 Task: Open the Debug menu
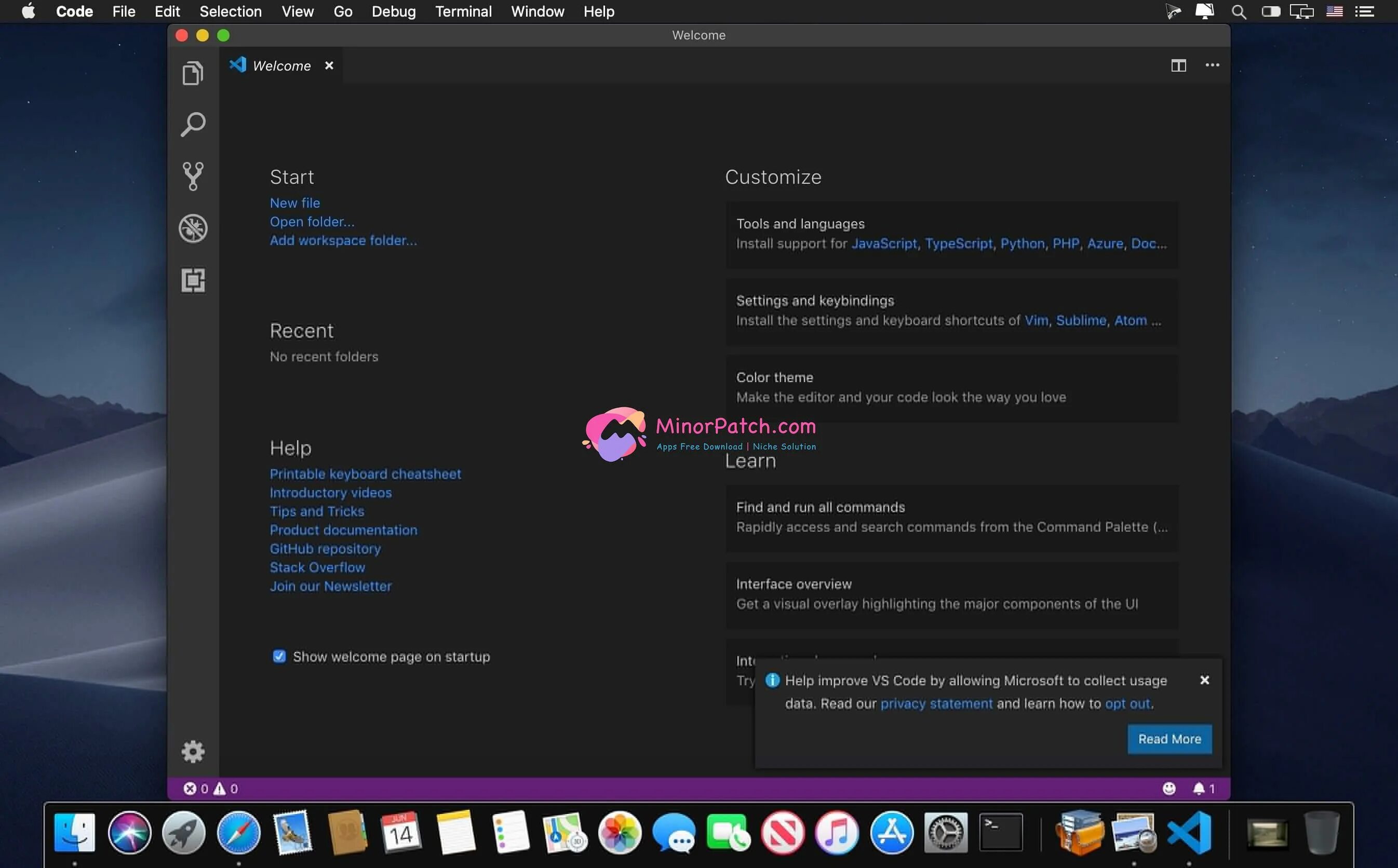(393, 11)
